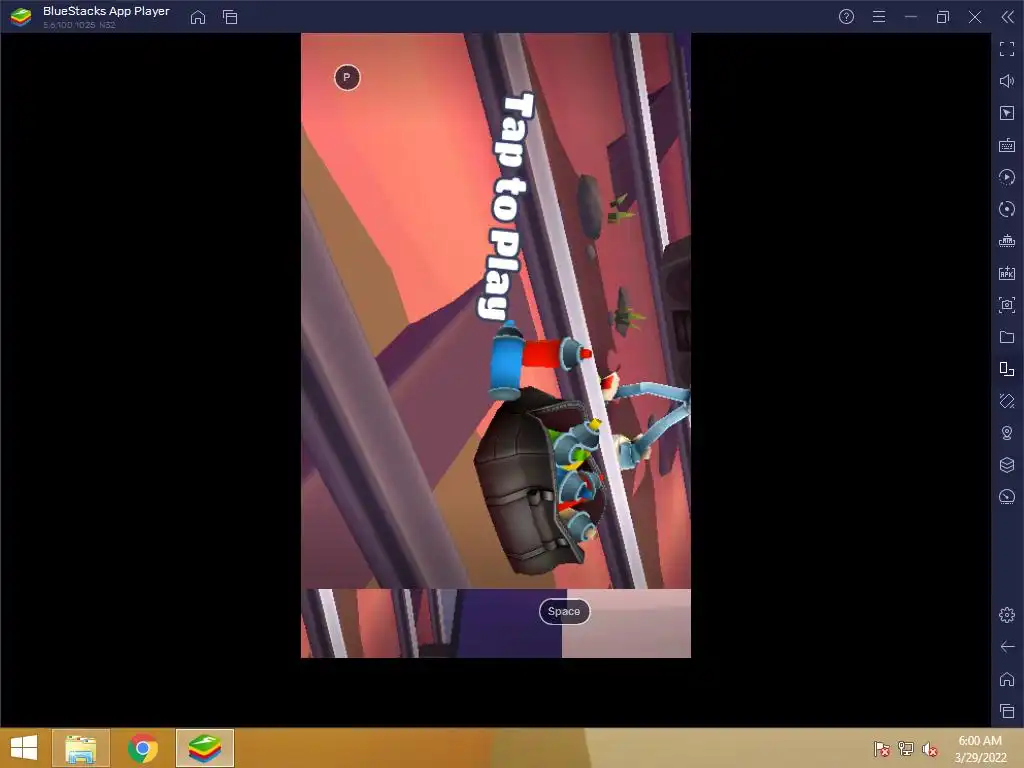
Task: Toggle Eco mode speedometer icon
Action: click(x=1007, y=497)
